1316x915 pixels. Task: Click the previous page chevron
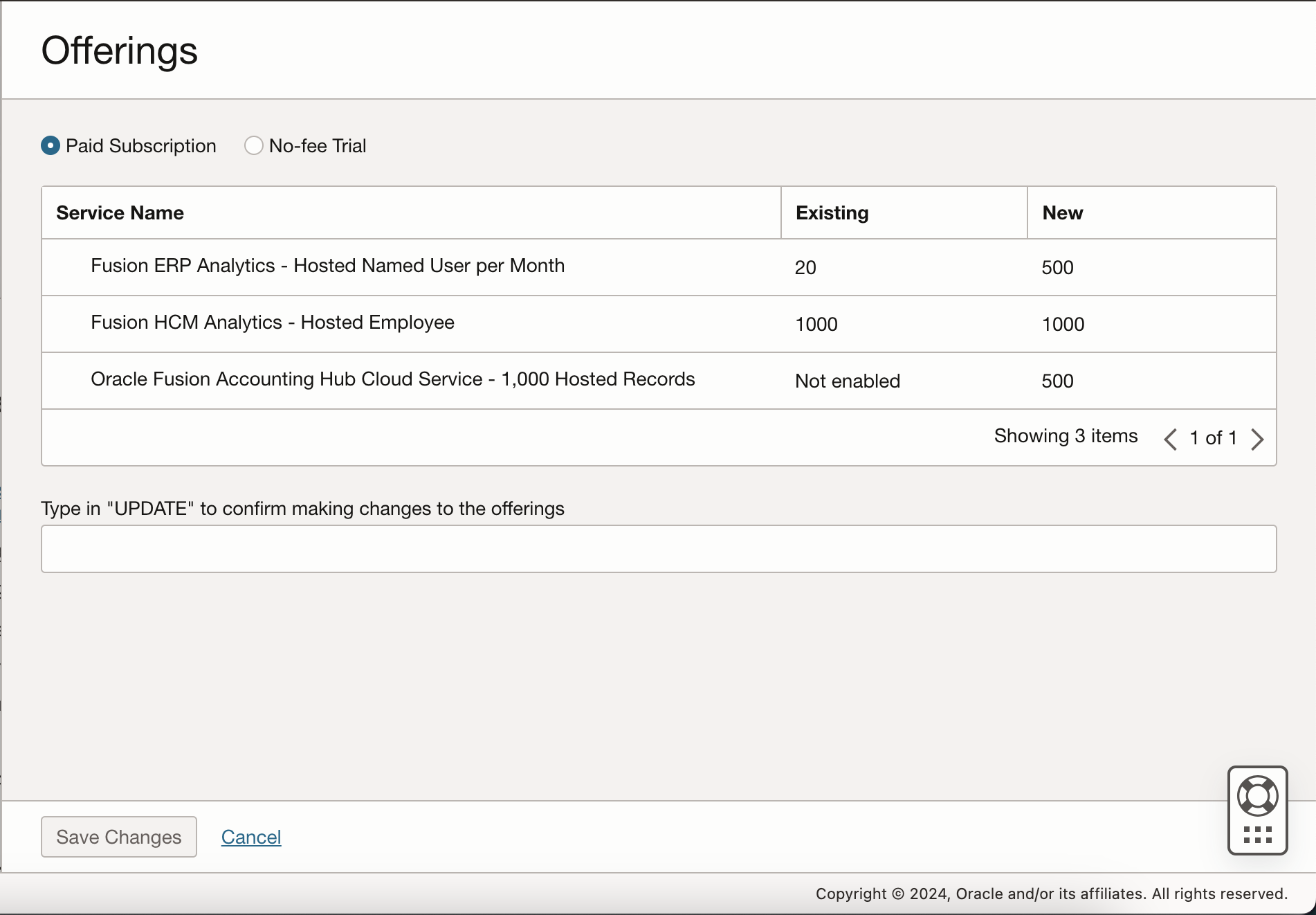click(1170, 439)
